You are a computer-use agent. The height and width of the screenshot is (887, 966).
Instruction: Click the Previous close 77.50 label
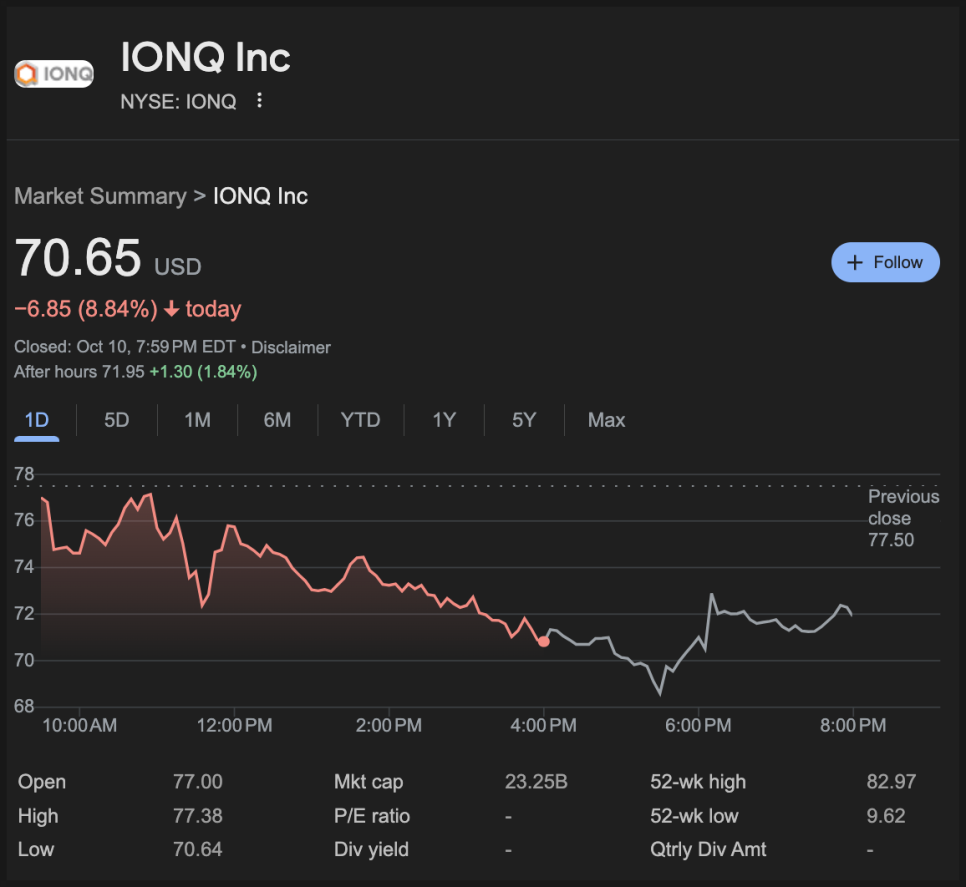pos(903,518)
